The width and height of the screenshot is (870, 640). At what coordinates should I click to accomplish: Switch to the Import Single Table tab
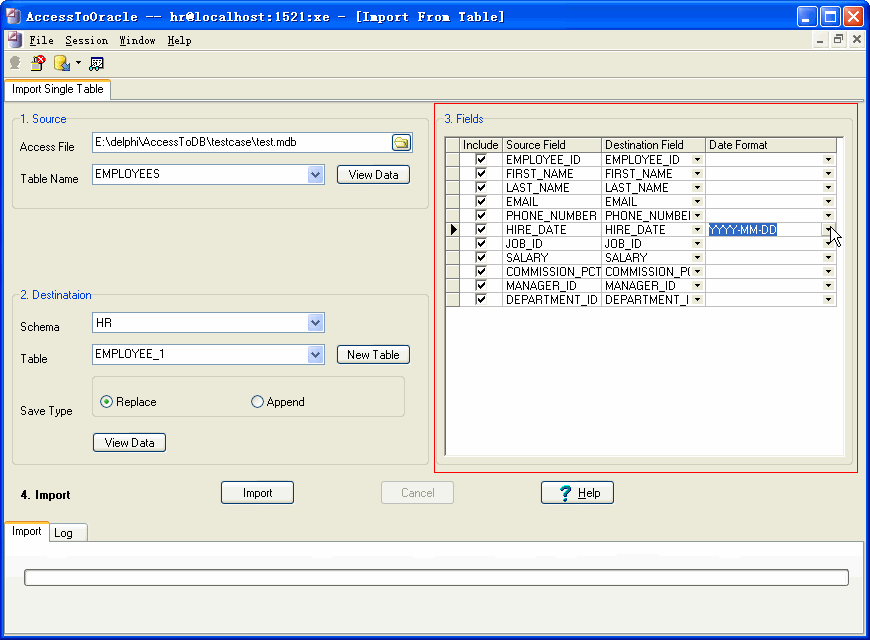tap(58, 89)
